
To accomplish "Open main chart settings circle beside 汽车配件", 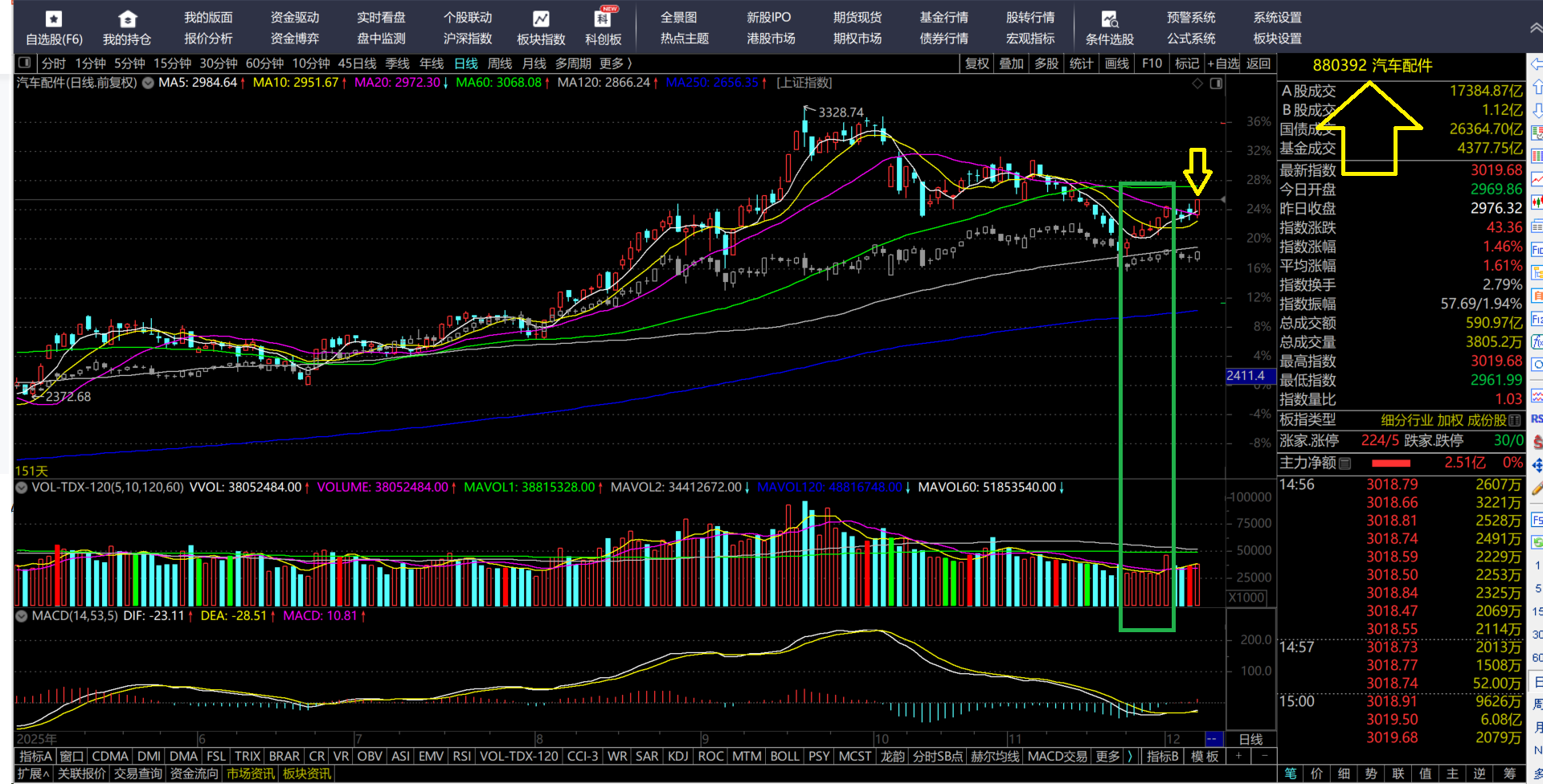I will [148, 83].
